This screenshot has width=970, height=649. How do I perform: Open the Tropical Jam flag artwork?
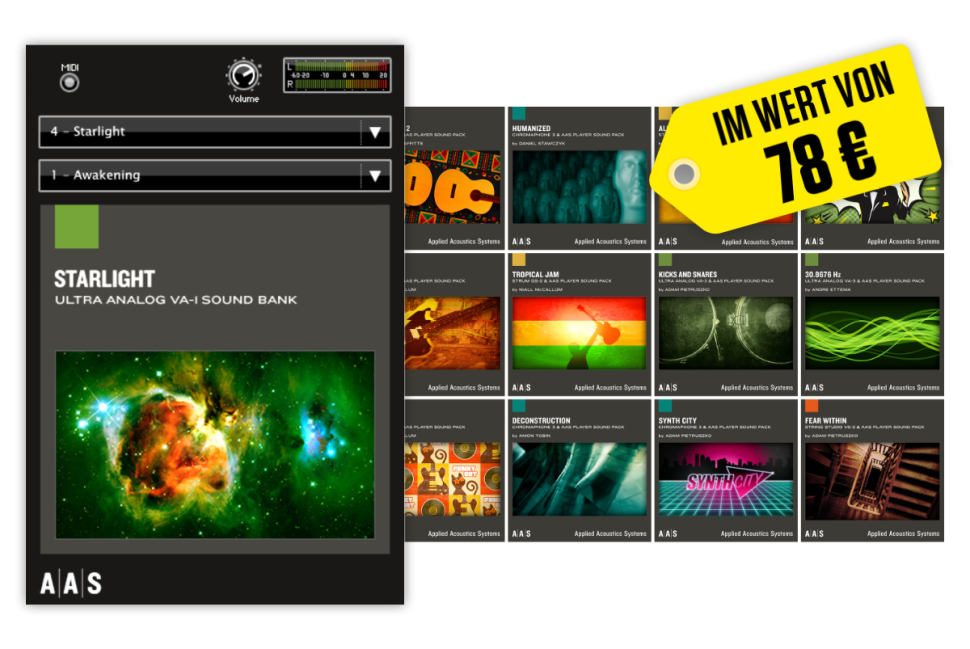click(579, 333)
